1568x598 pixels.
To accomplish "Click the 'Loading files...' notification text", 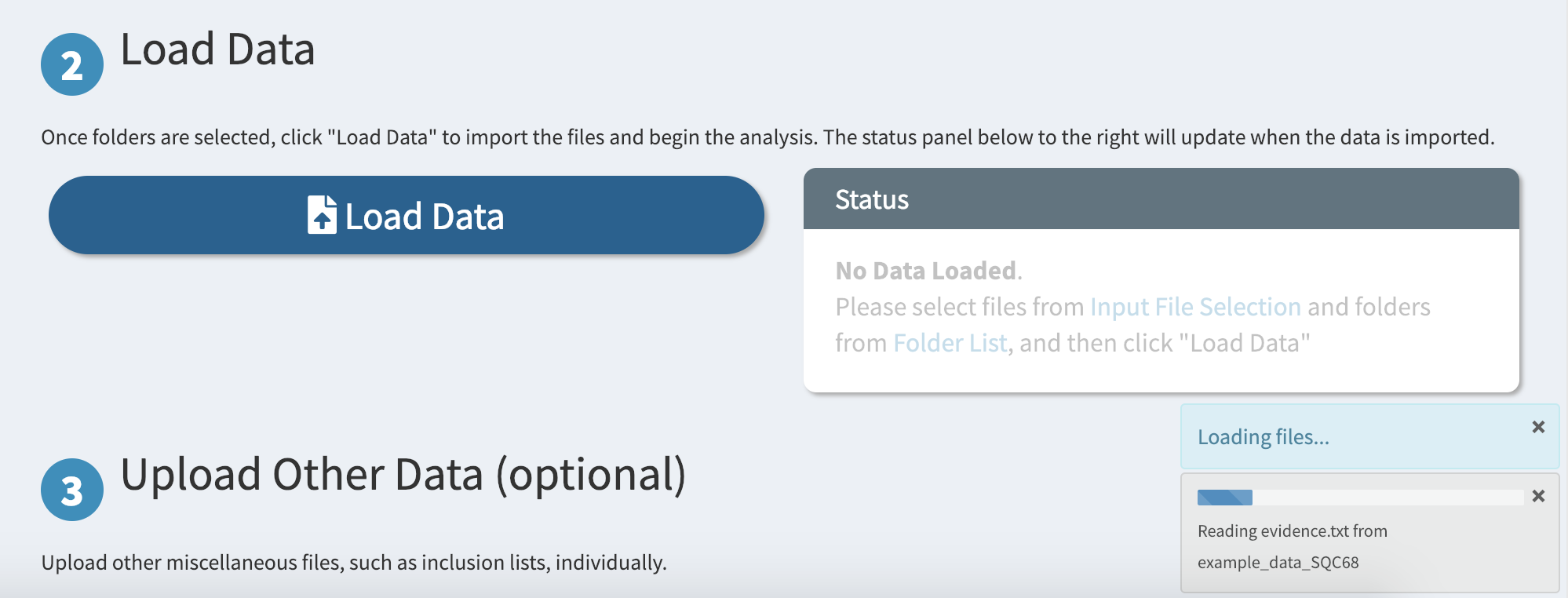I will tap(1264, 437).
